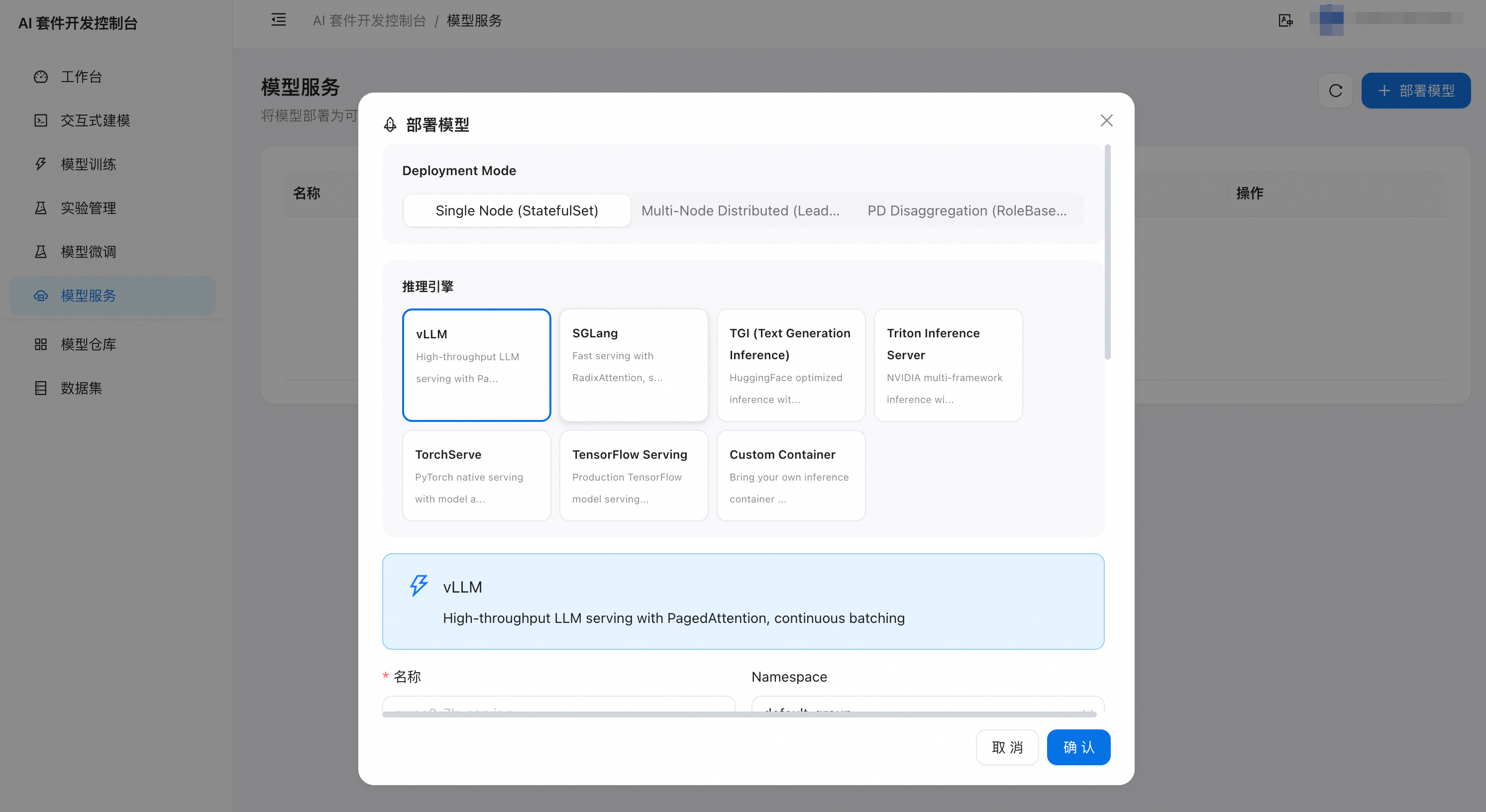
Task: Click the 模型服务 breadcrumb item
Action: pyautogui.click(x=474, y=21)
